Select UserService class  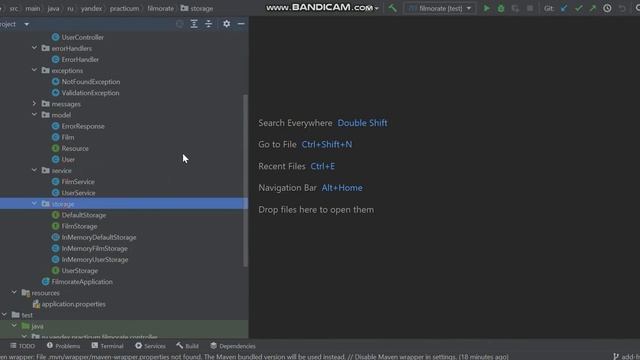[78, 193]
